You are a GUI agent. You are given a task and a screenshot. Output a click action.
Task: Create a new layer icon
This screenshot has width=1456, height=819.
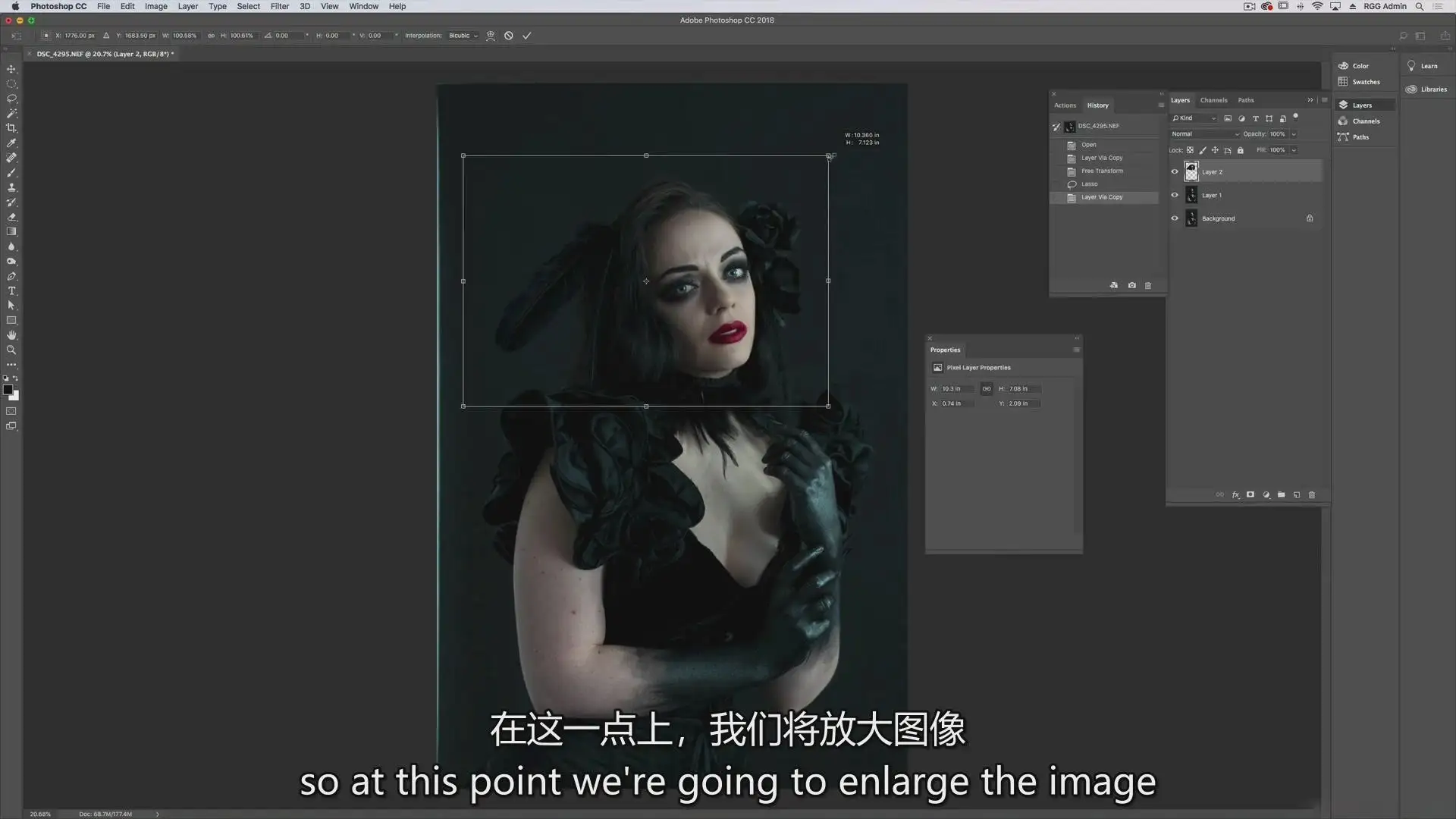coord(1297,494)
